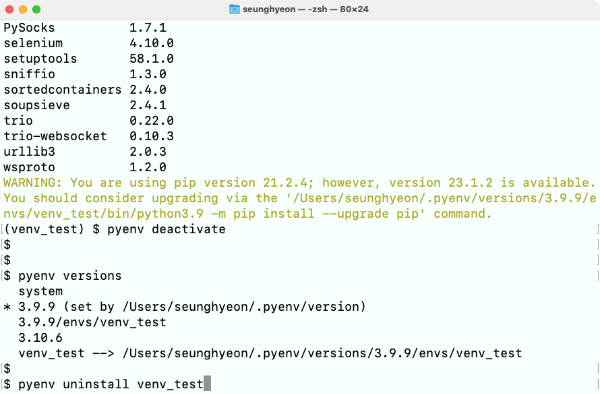Click the 'PySocks' package name

tap(29, 28)
